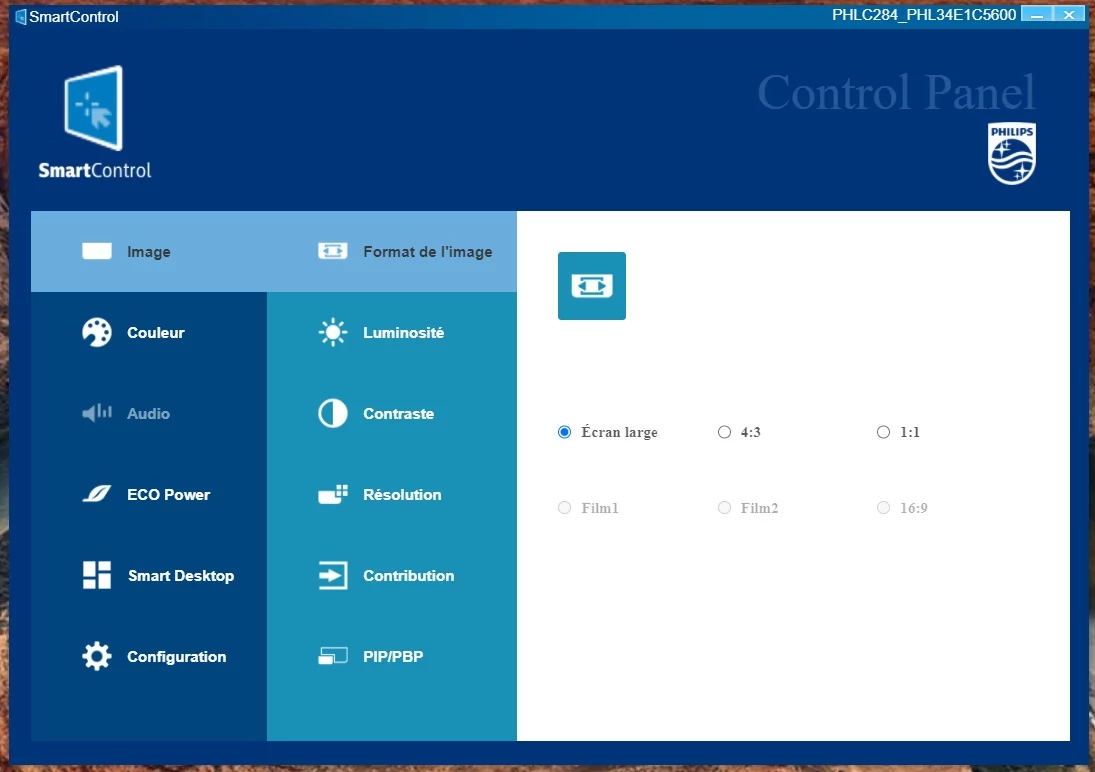Select the 4:3 aspect ratio option
Viewport: 1095px width, 772px height.
(x=724, y=432)
